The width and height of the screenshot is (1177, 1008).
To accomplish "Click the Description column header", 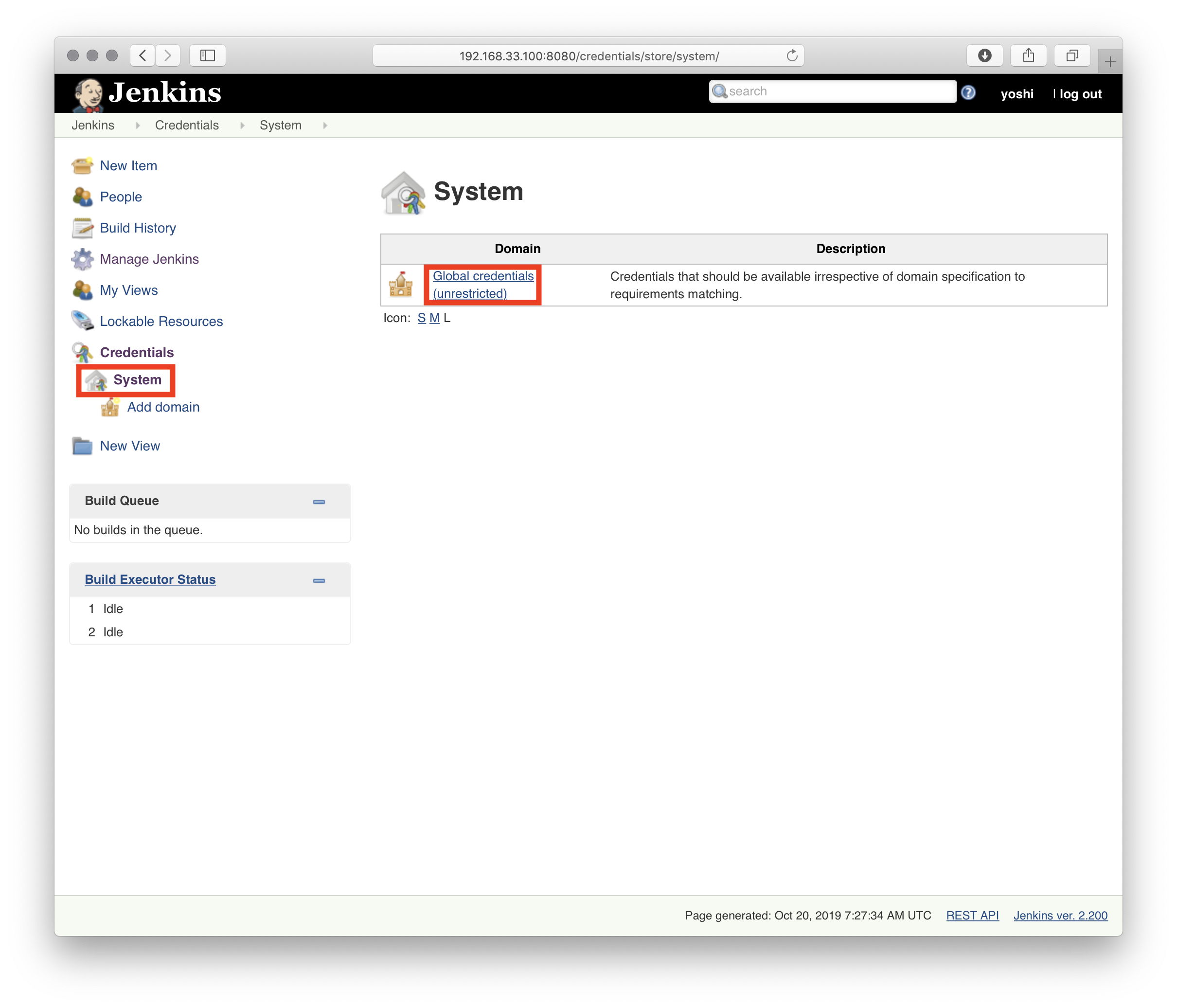I will click(x=850, y=249).
